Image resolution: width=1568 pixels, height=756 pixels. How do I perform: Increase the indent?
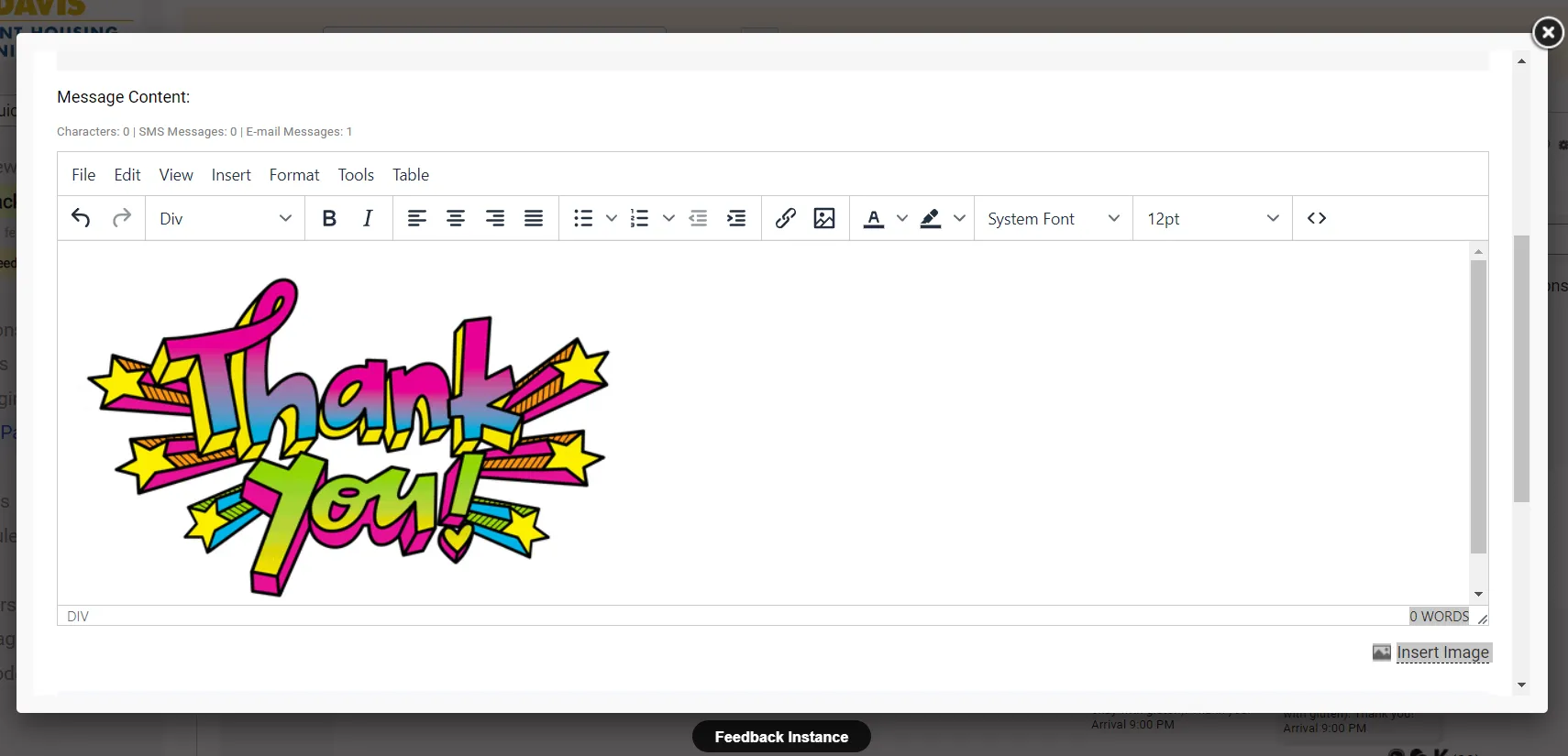tap(736, 218)
